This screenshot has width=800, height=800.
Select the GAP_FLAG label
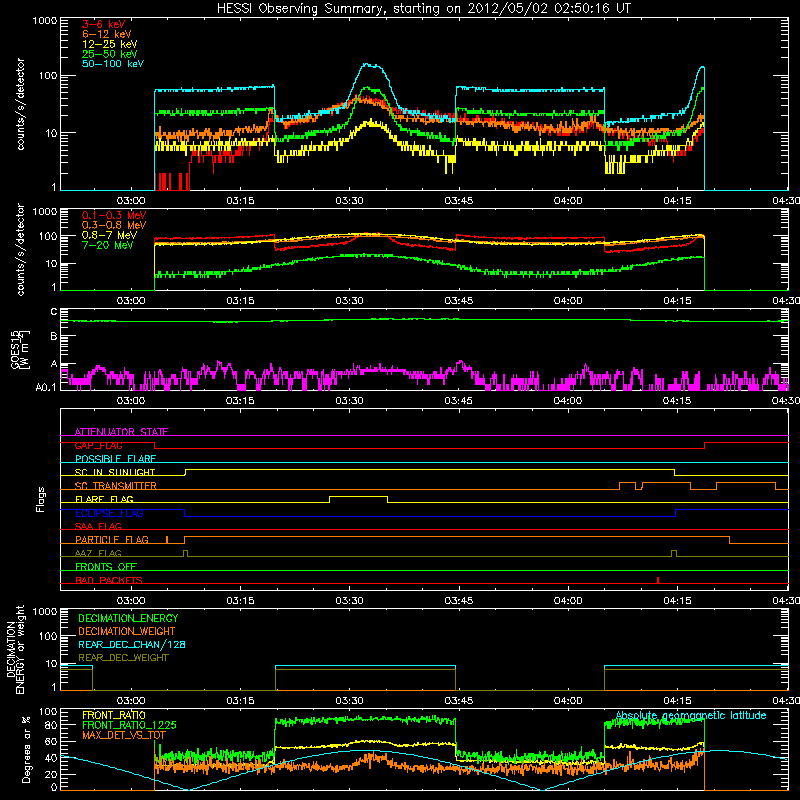click(98, 445)
